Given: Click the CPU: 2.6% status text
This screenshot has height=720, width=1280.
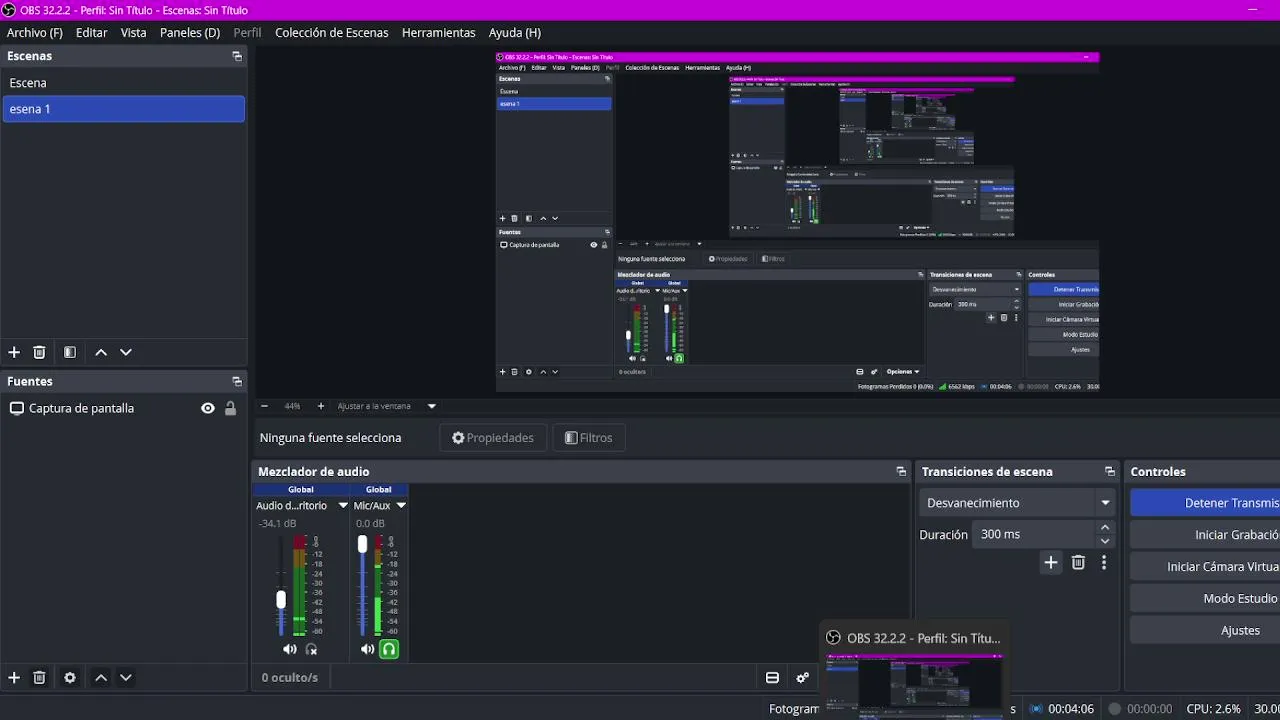Looking at the screenshot, I should pos(1213,709).
